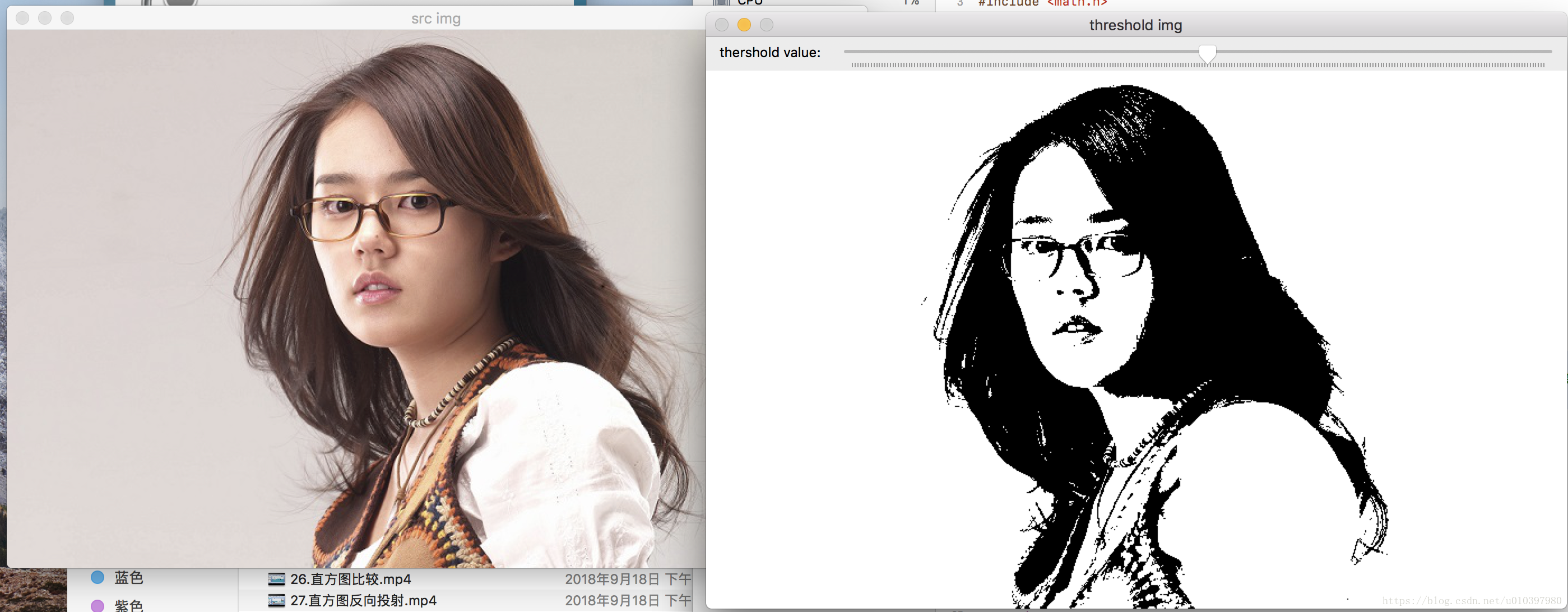
Task: Minimize the src img window
Action: 45,18
